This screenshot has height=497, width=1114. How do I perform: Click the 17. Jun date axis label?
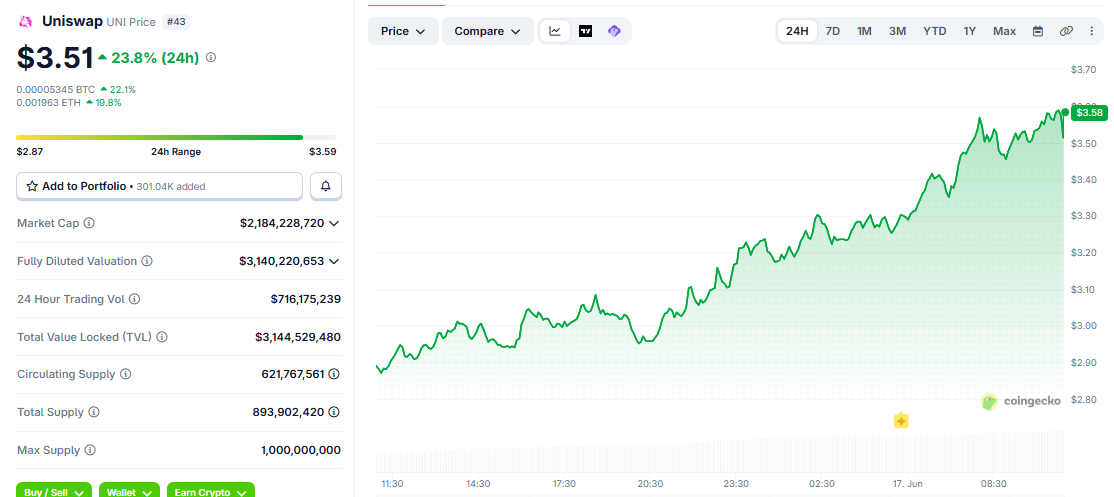(907, 484)
